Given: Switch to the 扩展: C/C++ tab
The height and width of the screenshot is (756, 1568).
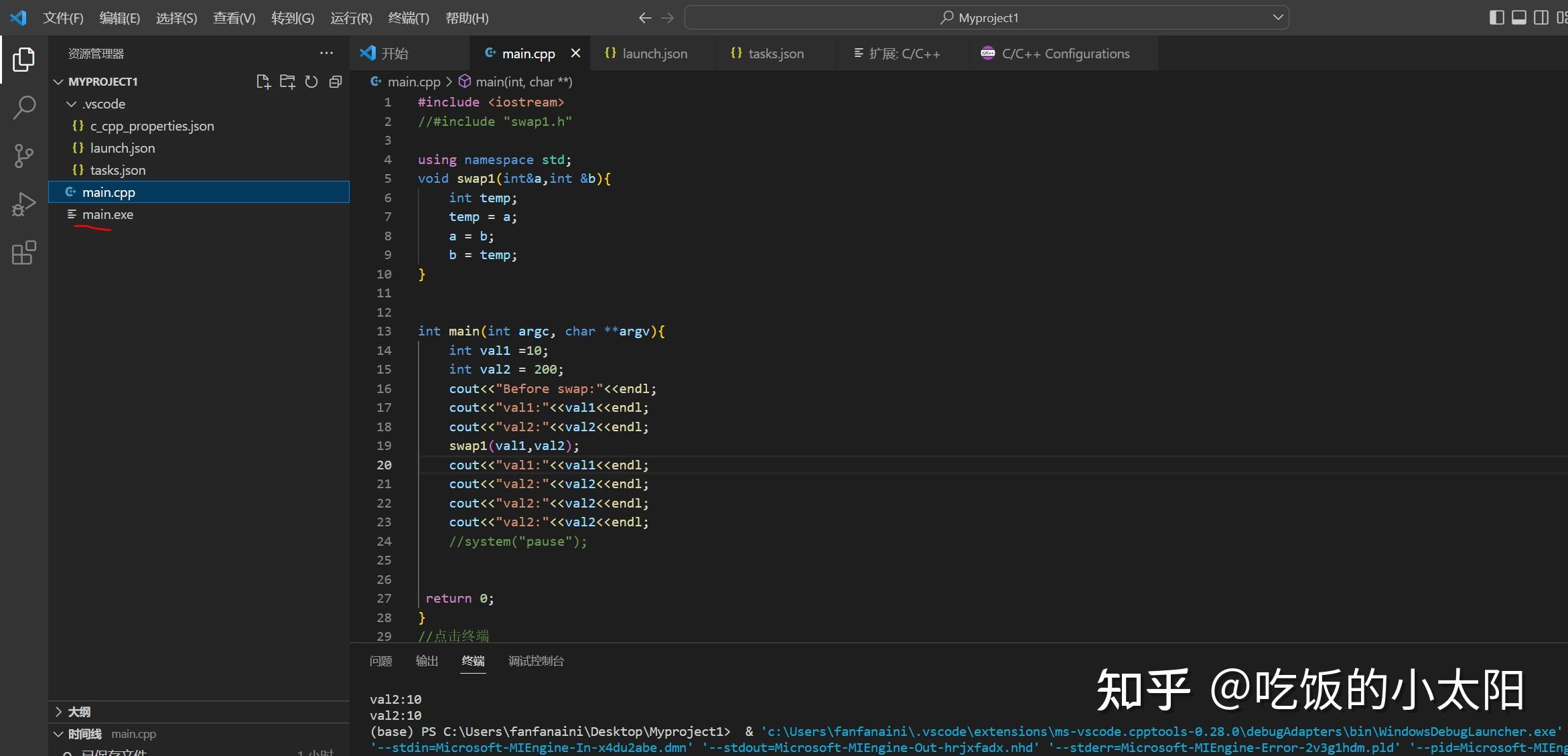Looking at the screenshot, I should pos(904,54).
